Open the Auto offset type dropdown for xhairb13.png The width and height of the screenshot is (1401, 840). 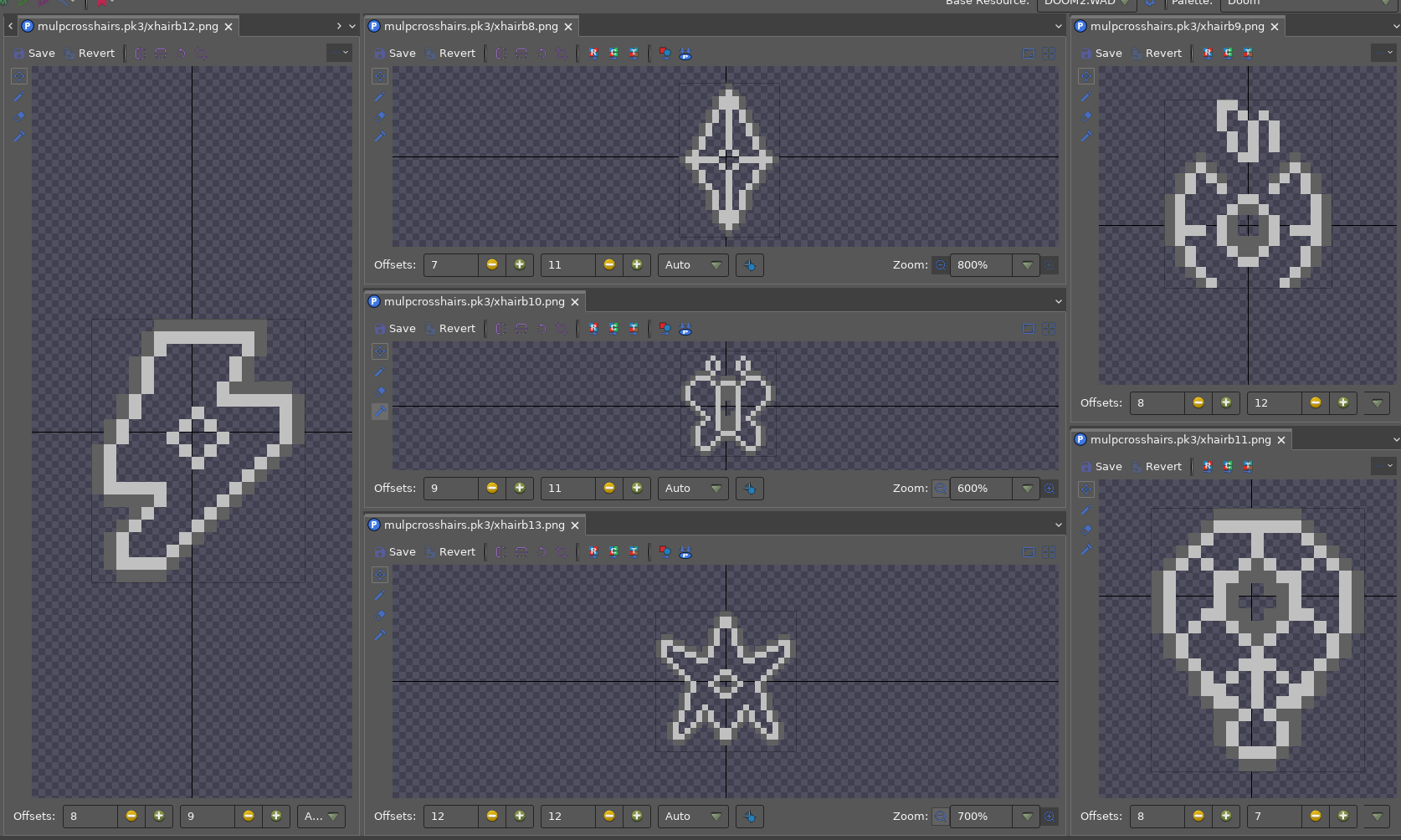pos(693,817)
